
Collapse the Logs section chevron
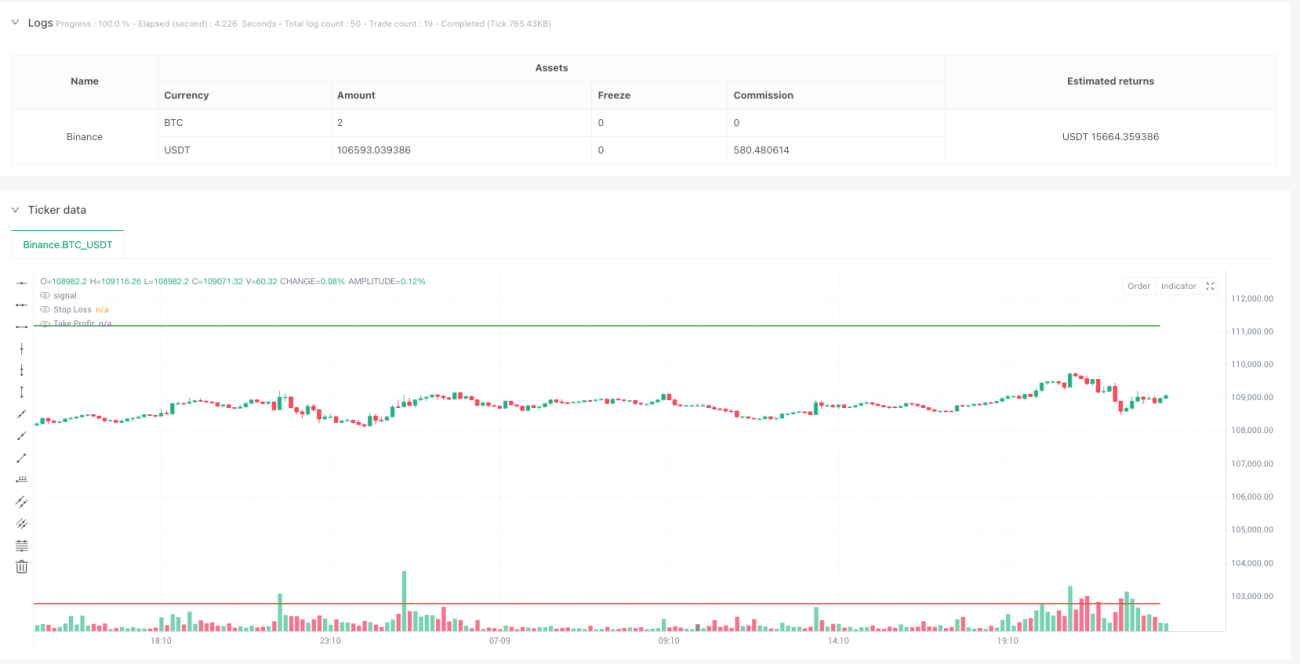coord(15,23)
